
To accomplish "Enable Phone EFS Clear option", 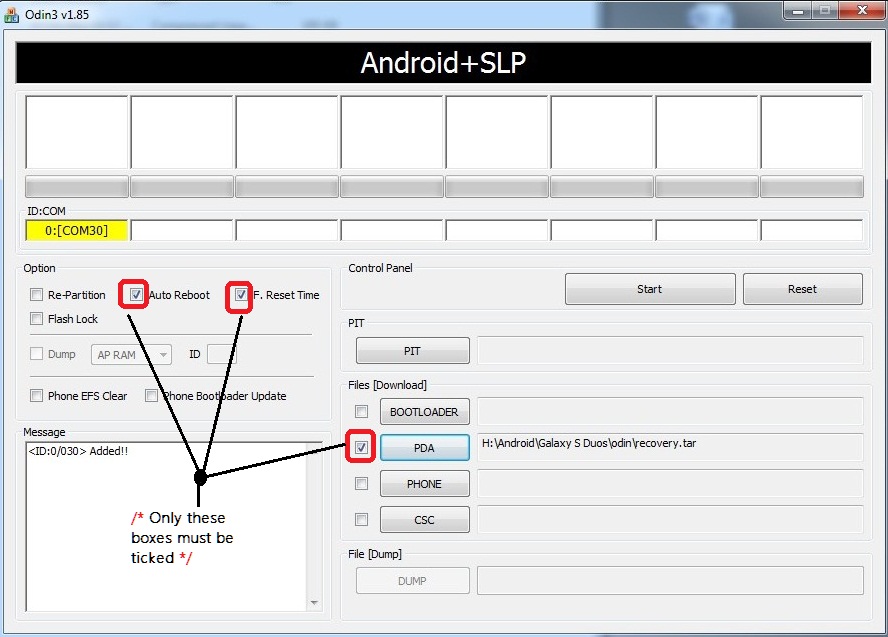I will [x=36, y=396].
